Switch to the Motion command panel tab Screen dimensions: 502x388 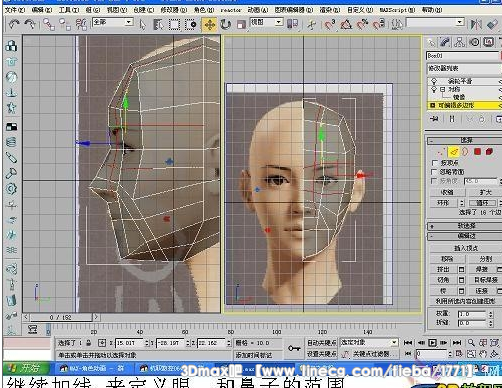tap(474, 42)
